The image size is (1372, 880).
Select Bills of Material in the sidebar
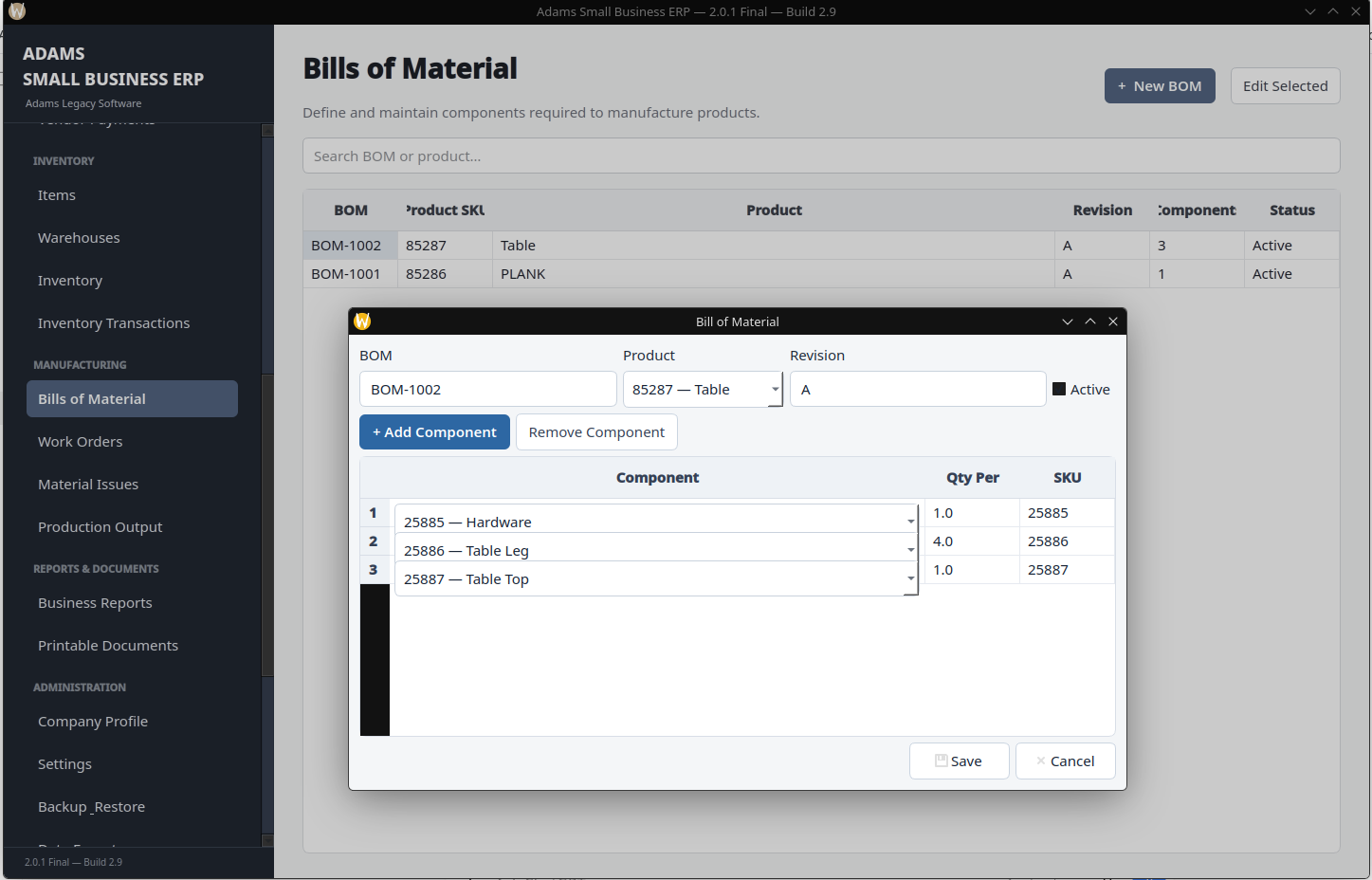tap(132, 399)
